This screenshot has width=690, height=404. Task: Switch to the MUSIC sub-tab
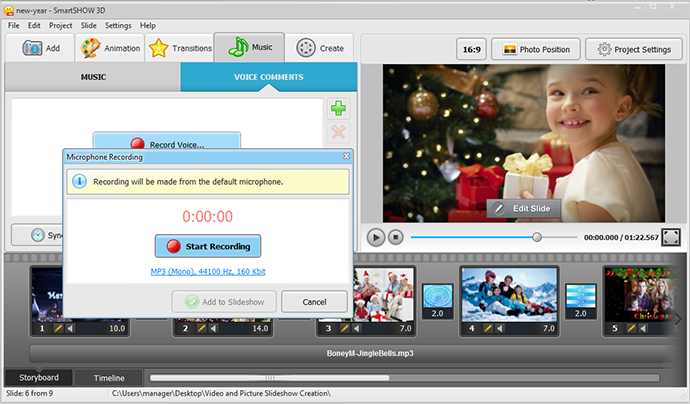pos(93,77)
